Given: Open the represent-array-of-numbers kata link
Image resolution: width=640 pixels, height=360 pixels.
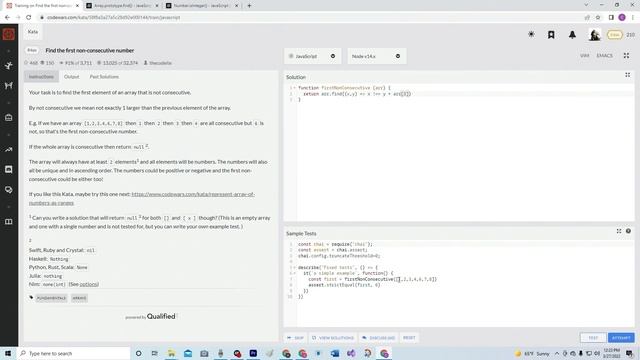Looking at the screenshot, I should click(142, 198).
